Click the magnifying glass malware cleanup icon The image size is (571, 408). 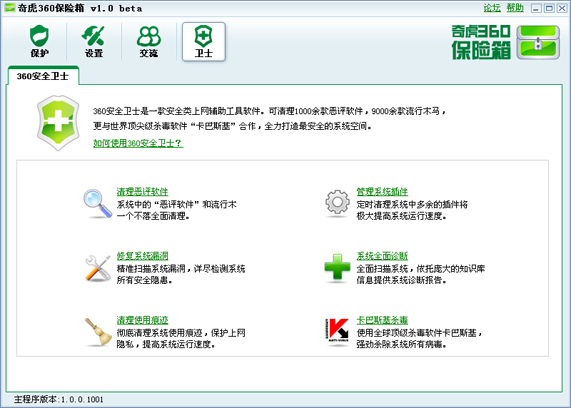[x=98, y=203]
